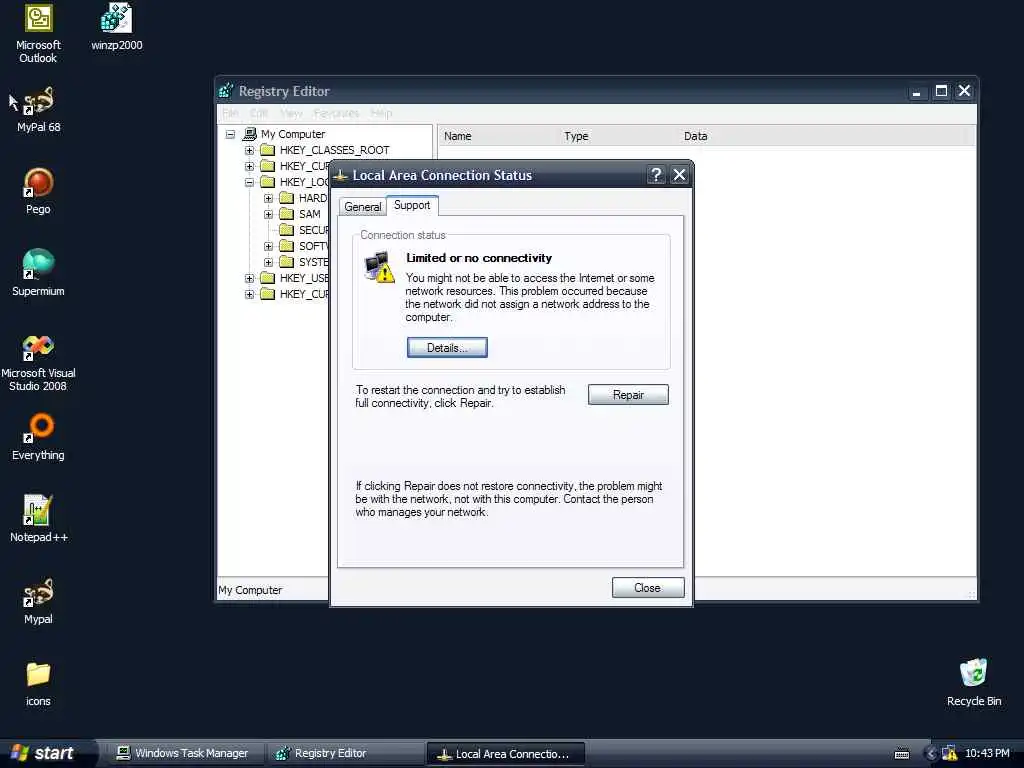
Task: Switch to the General tab
Action: coord(362,206)
